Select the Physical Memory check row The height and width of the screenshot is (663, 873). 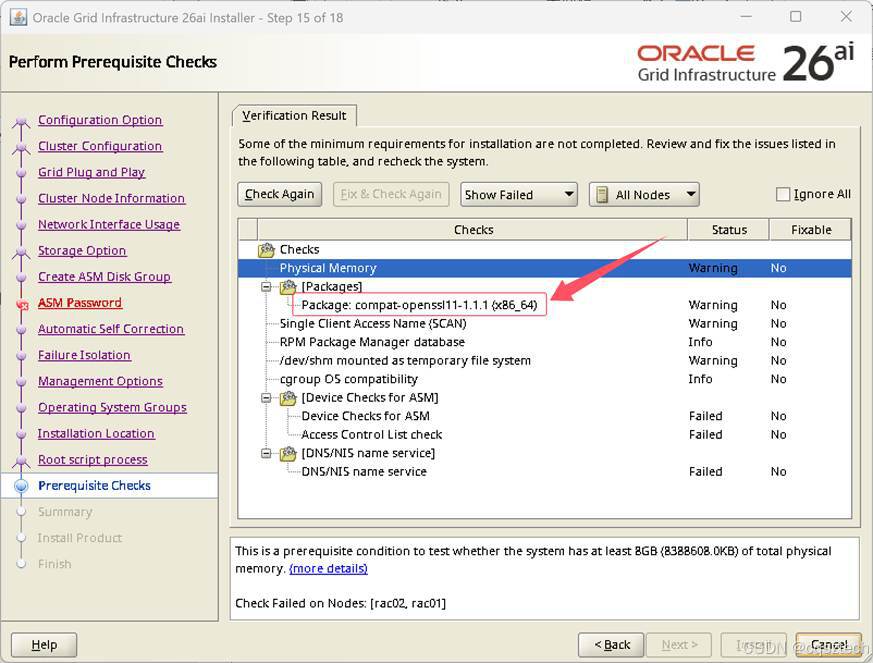point(545,268)
